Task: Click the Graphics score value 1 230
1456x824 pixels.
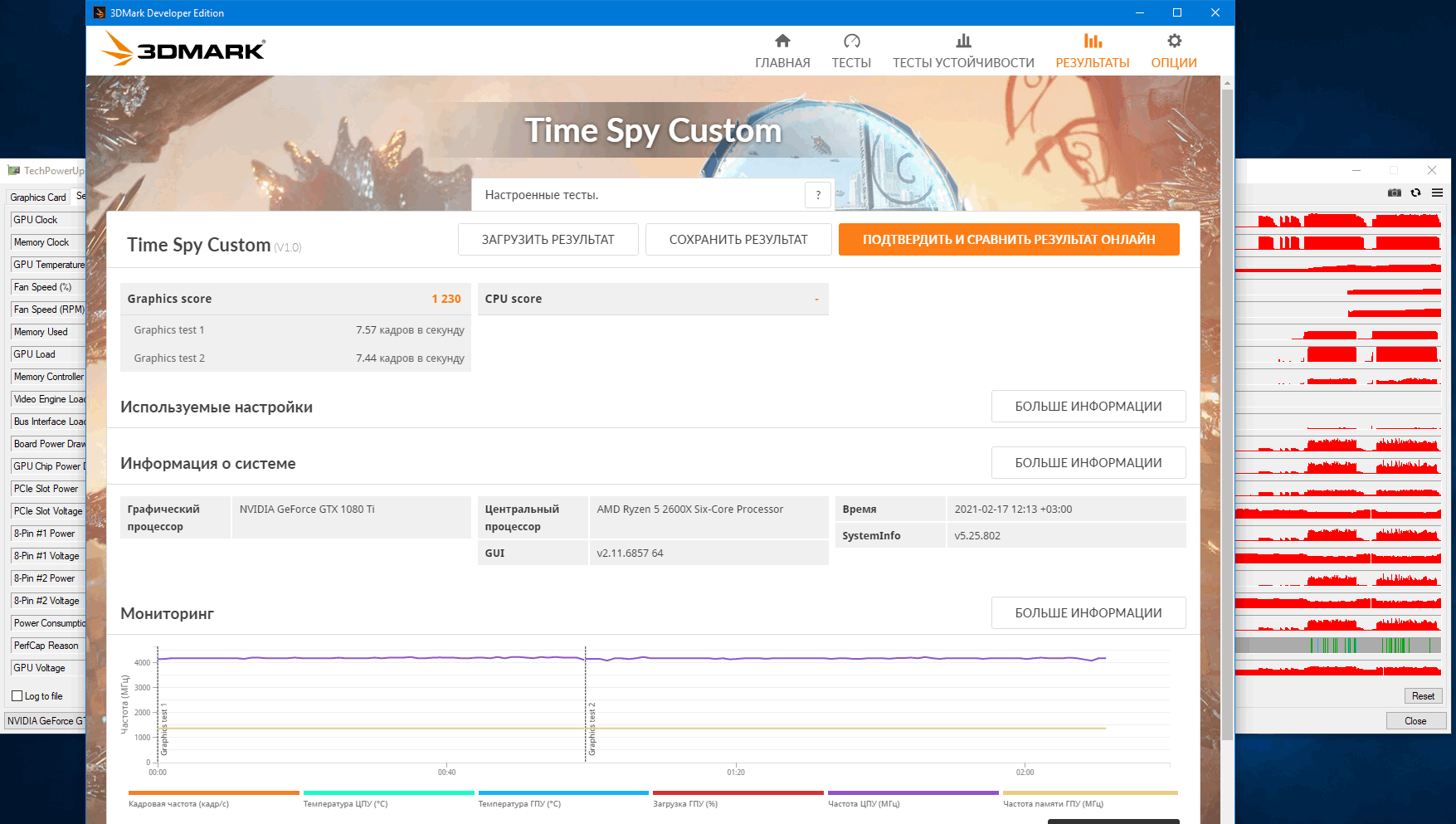Action: [446, 299]
